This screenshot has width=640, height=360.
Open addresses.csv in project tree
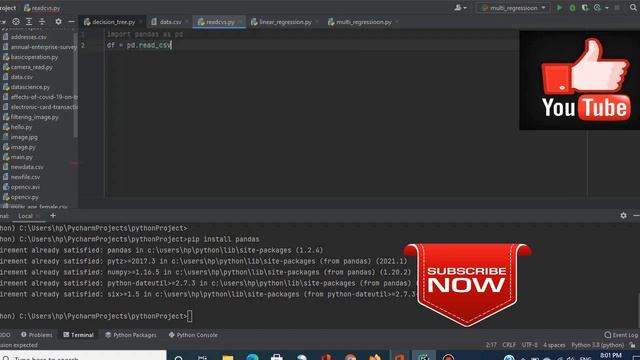coord(29,37)
